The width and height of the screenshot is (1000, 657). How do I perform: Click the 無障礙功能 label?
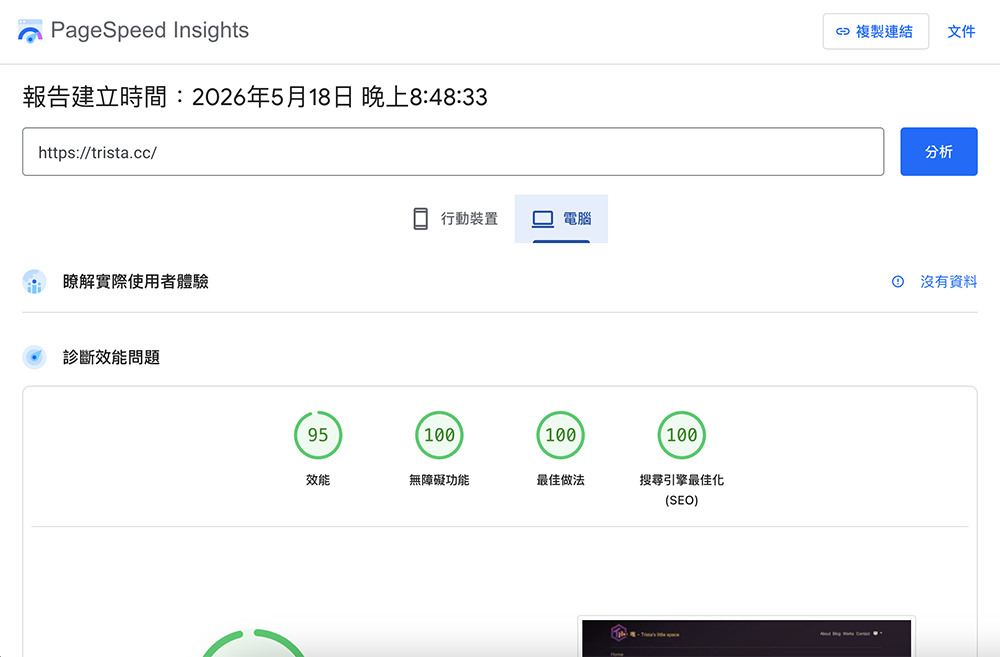point(439,480)
